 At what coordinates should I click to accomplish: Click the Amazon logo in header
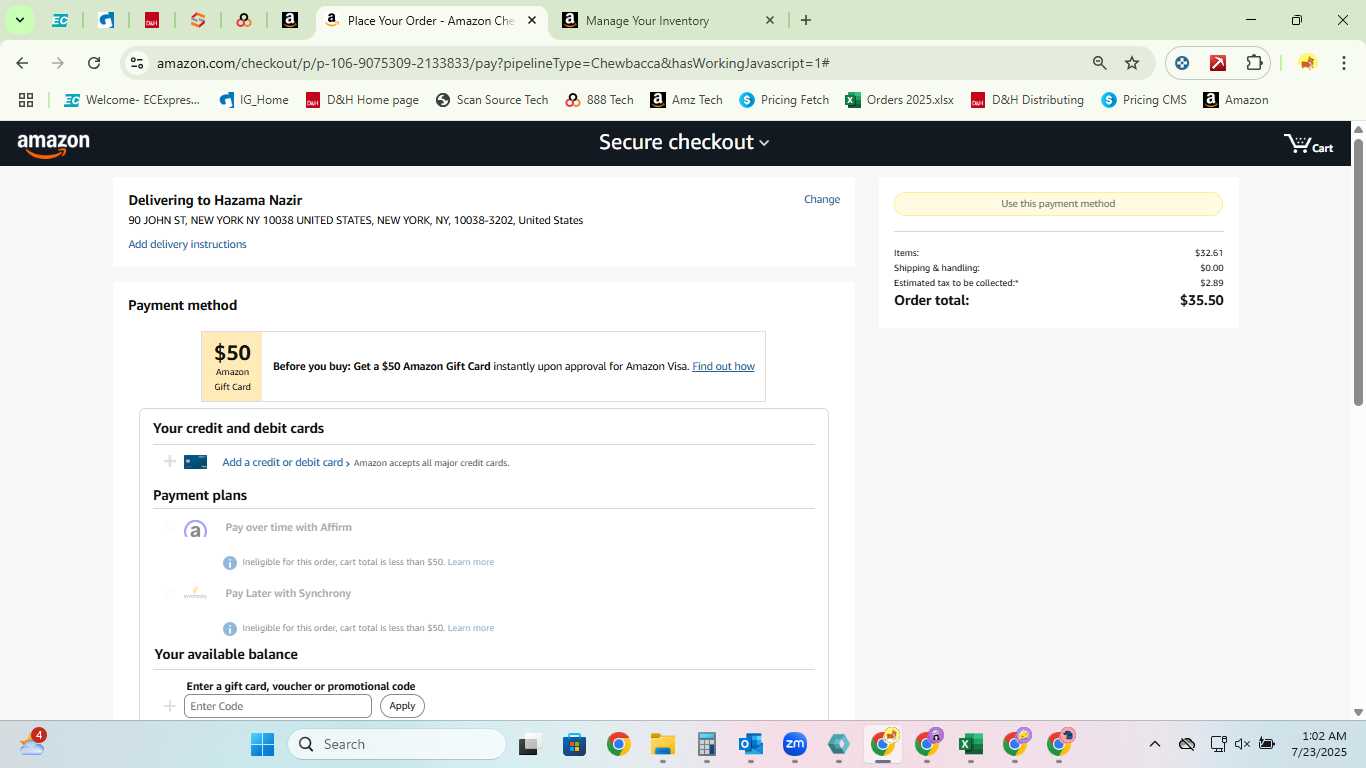(53, 145)
